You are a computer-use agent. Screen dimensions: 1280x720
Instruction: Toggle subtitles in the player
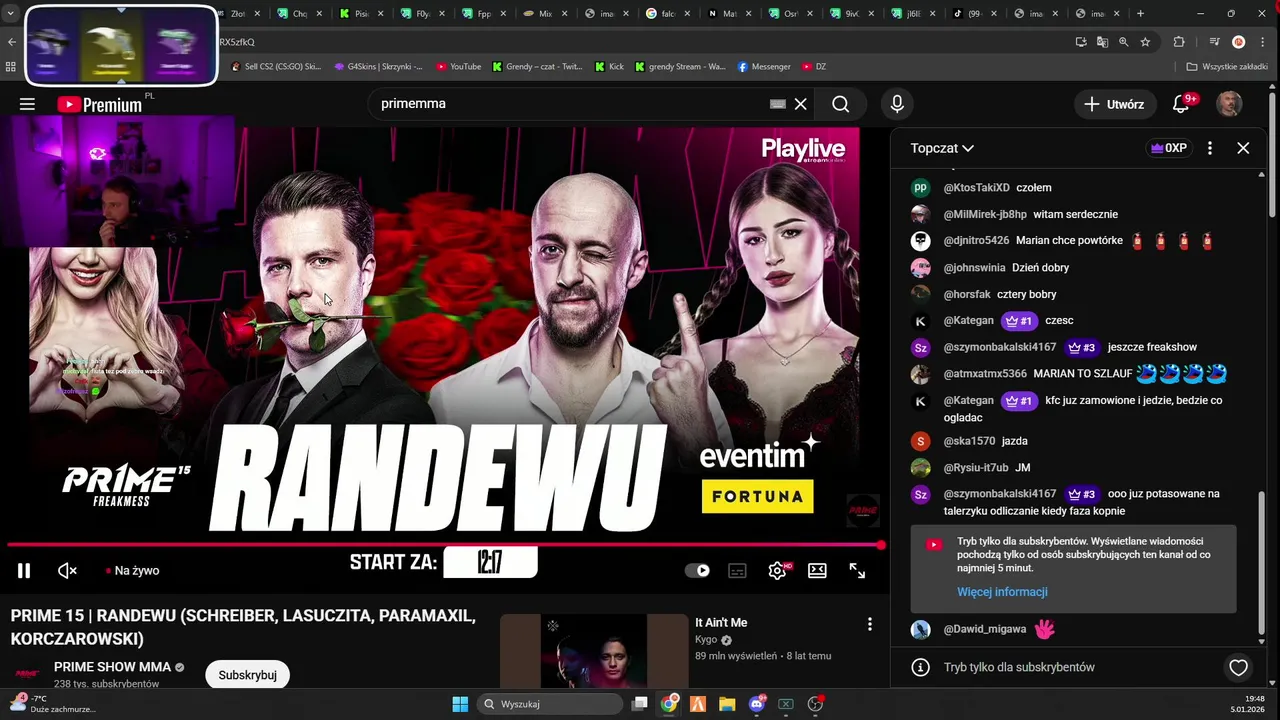[737, 570]
